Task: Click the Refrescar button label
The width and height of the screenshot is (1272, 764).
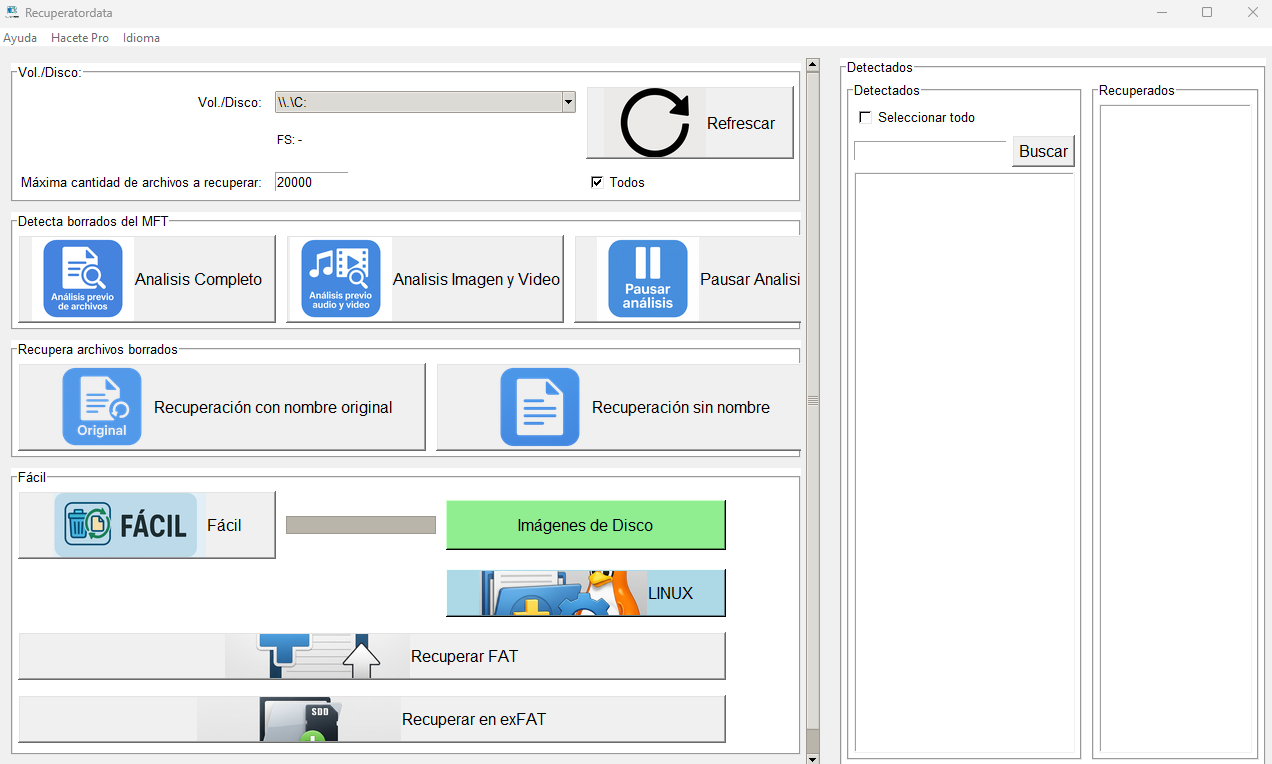Action: 741,123
